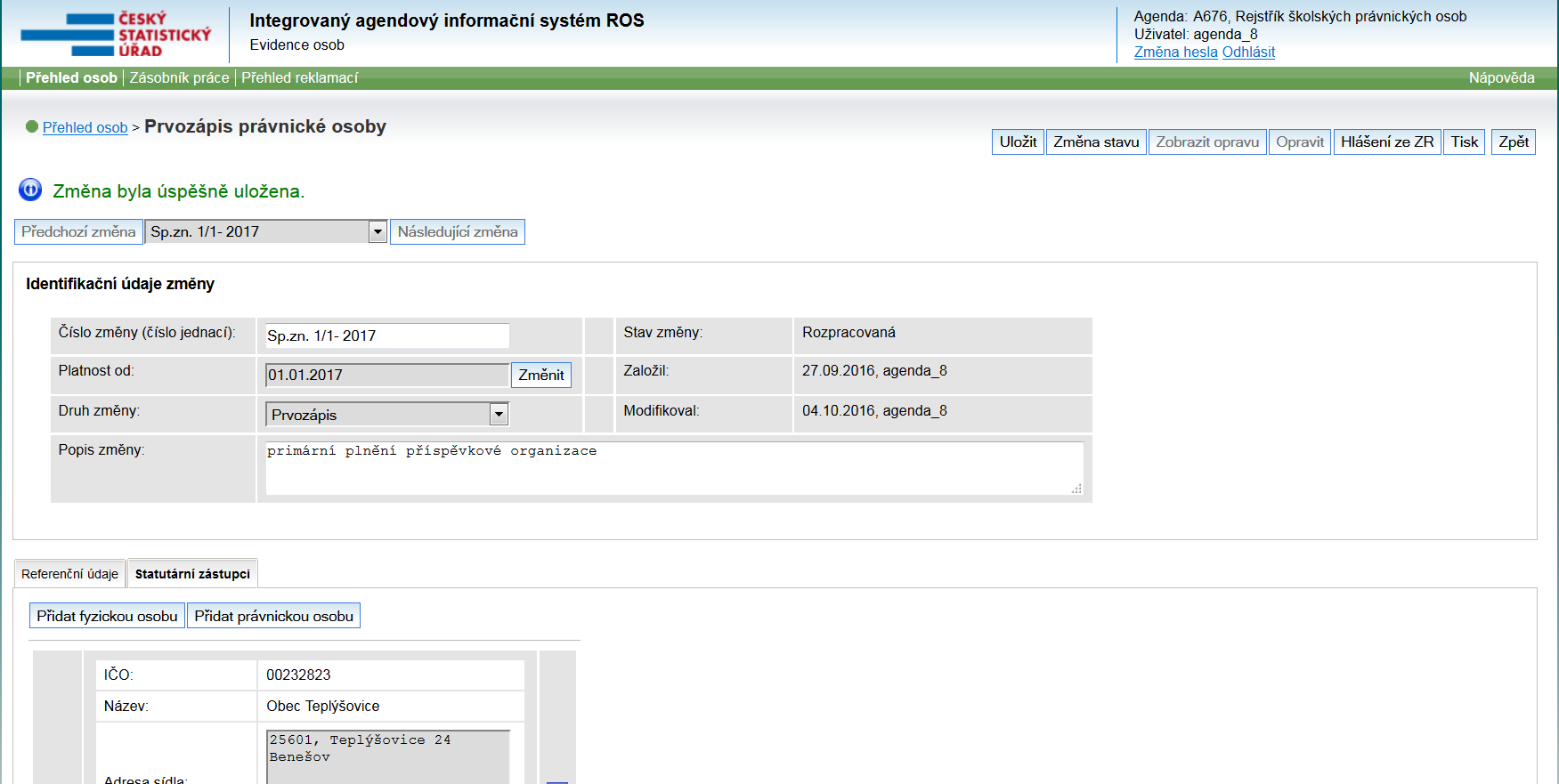Click Přidat fyzickou osobu button

click(107, 616)
